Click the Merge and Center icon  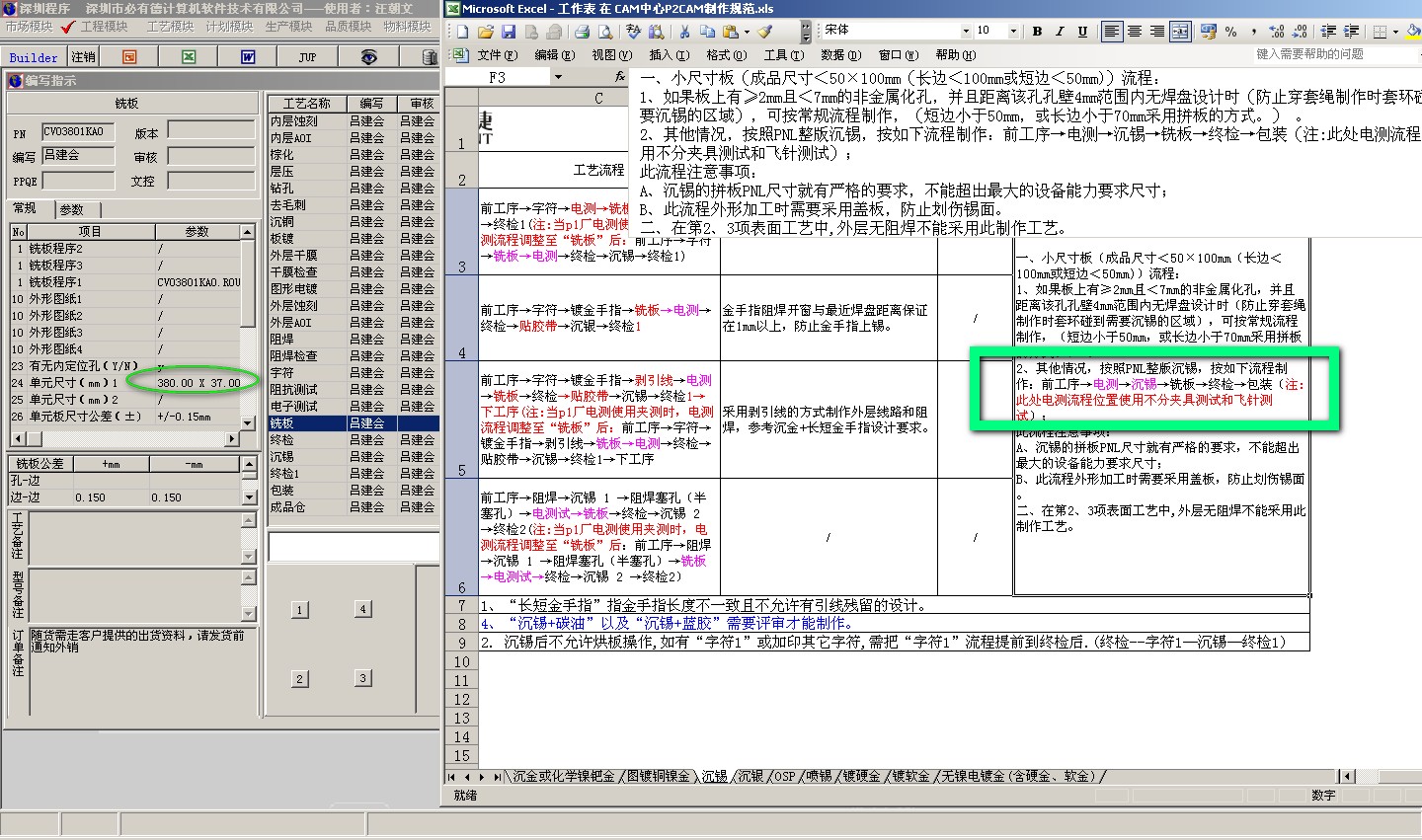[1180, 32]
